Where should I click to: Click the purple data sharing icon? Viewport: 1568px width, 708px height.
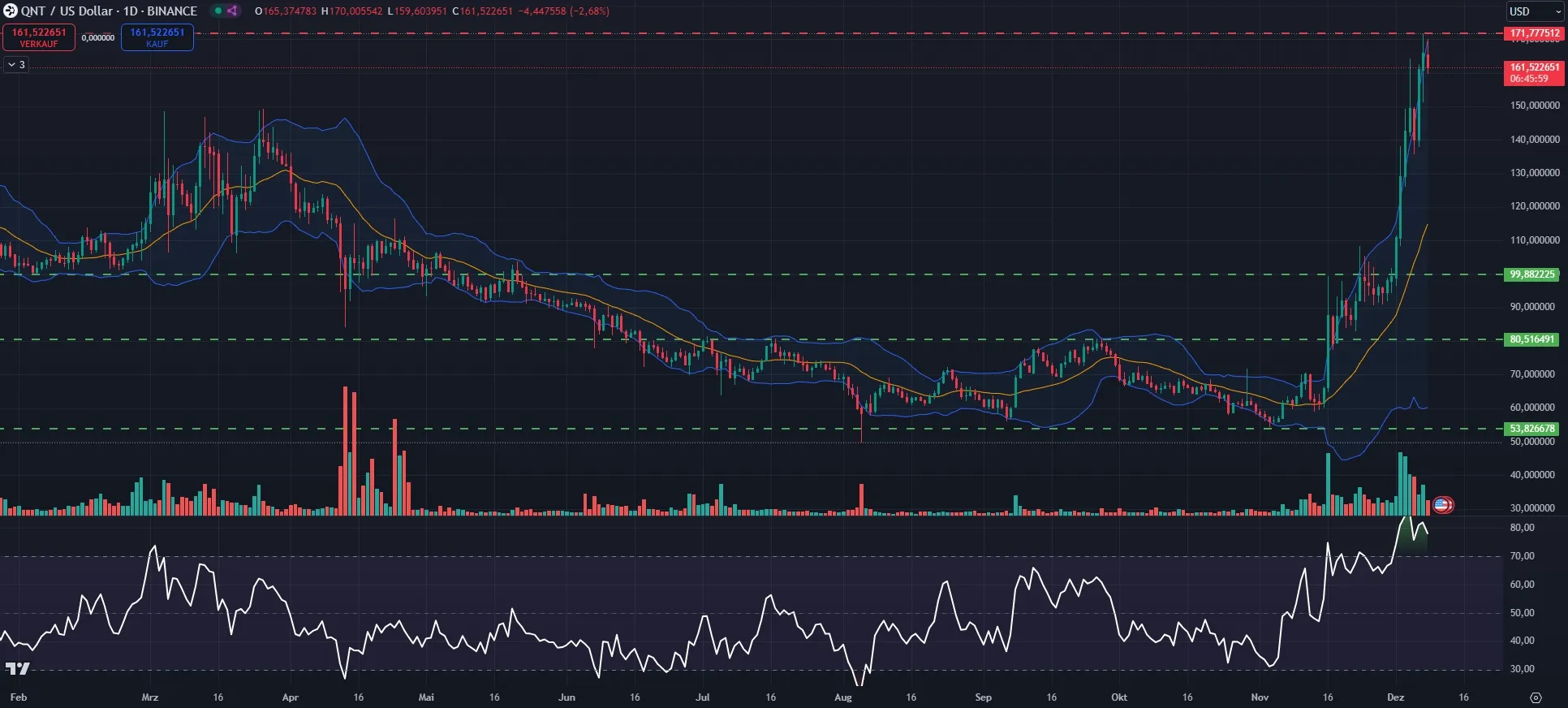point(233,11)
